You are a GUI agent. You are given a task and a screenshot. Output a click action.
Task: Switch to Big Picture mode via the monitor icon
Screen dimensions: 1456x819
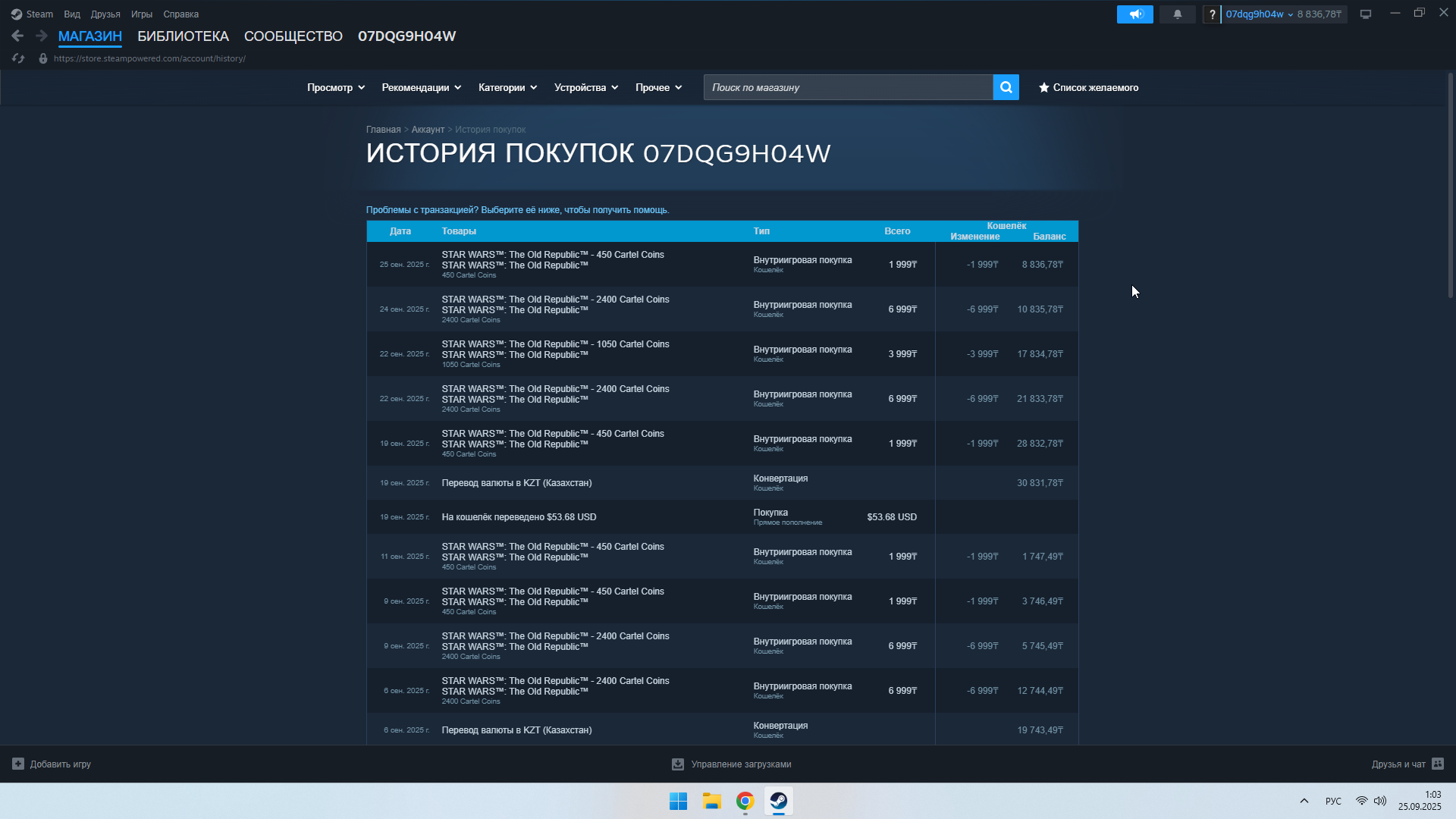click(x=1366, y=14)
